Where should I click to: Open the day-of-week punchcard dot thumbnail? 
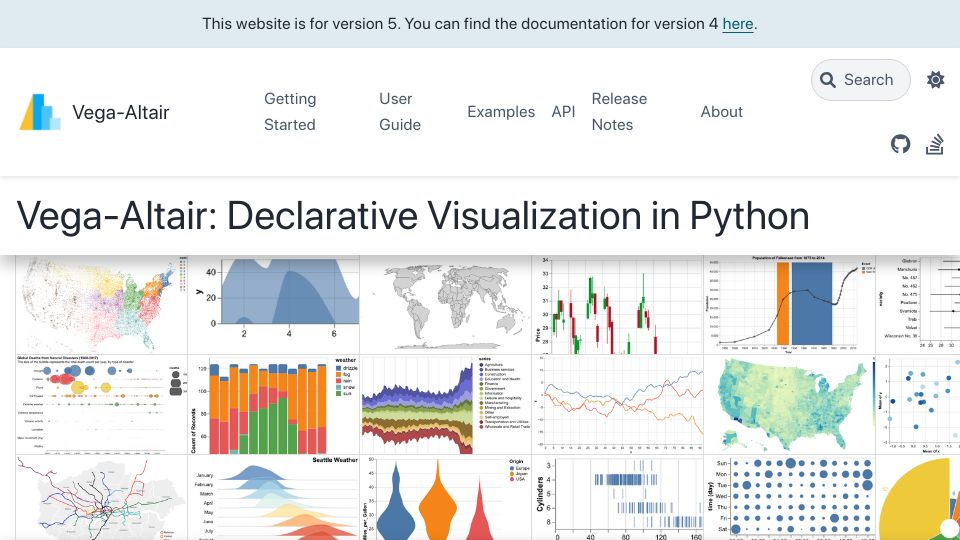point(790,497)
